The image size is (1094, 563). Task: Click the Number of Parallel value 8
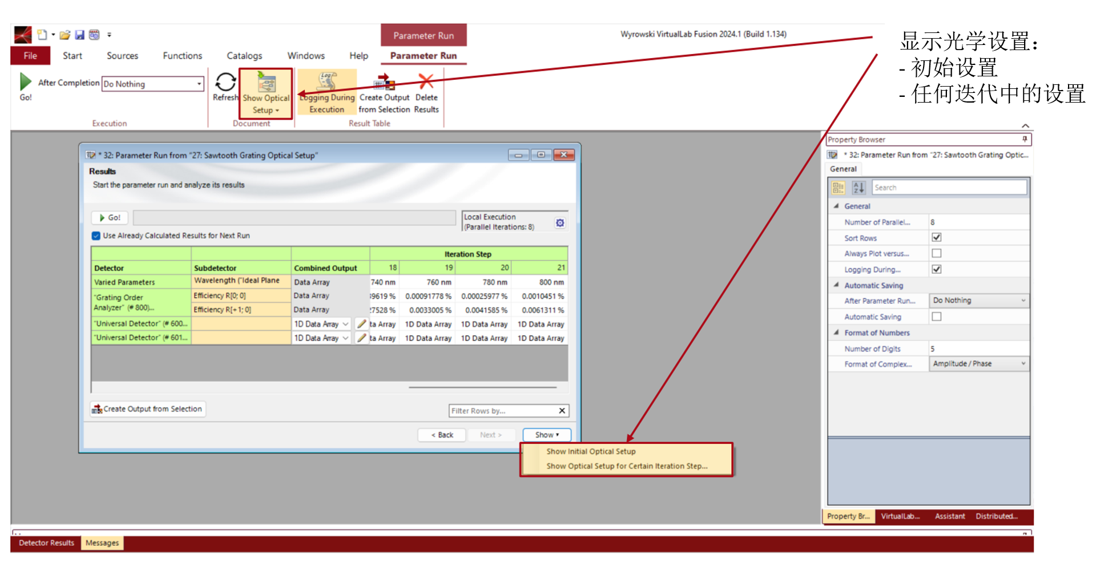[x=978, y=222]
